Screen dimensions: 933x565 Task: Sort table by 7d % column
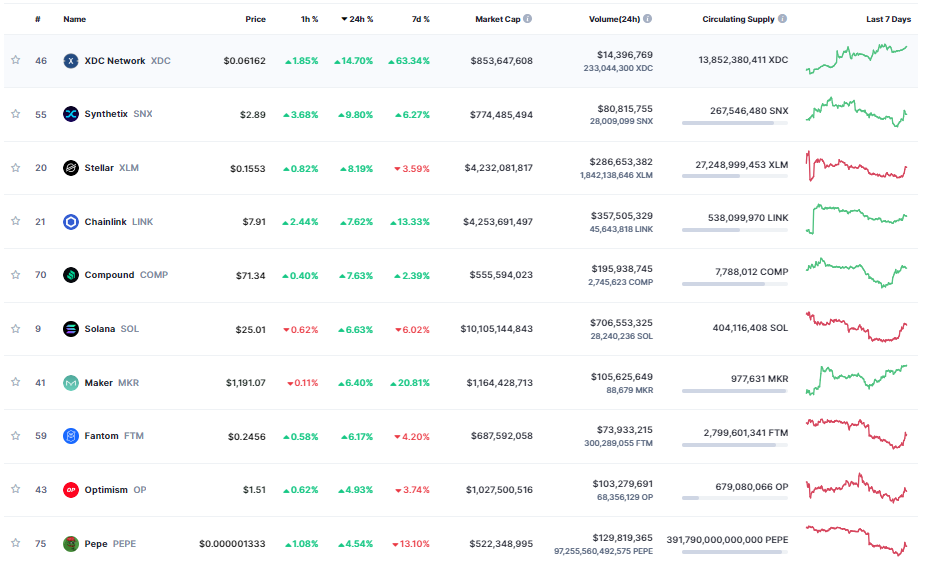[421, 19]
